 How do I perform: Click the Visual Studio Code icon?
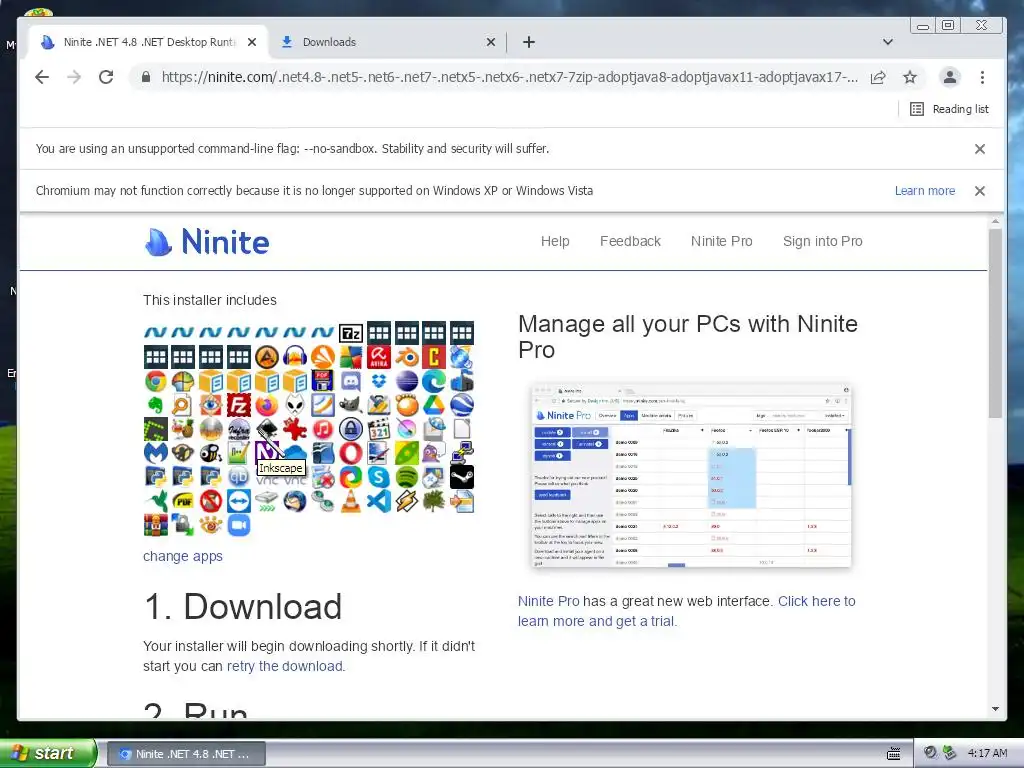(379, 501)
